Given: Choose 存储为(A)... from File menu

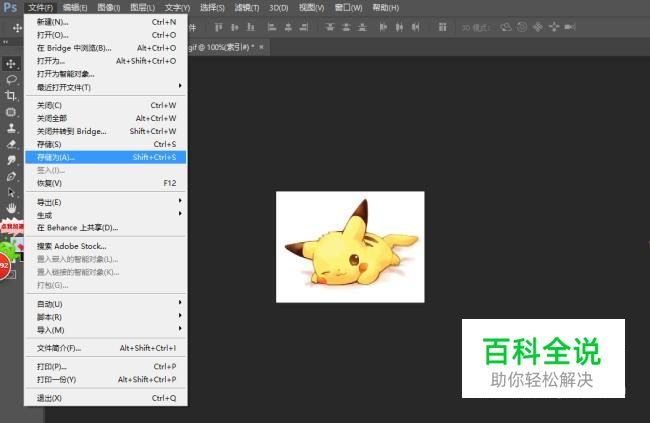Looking at the screenshot, I should point(105,157).
